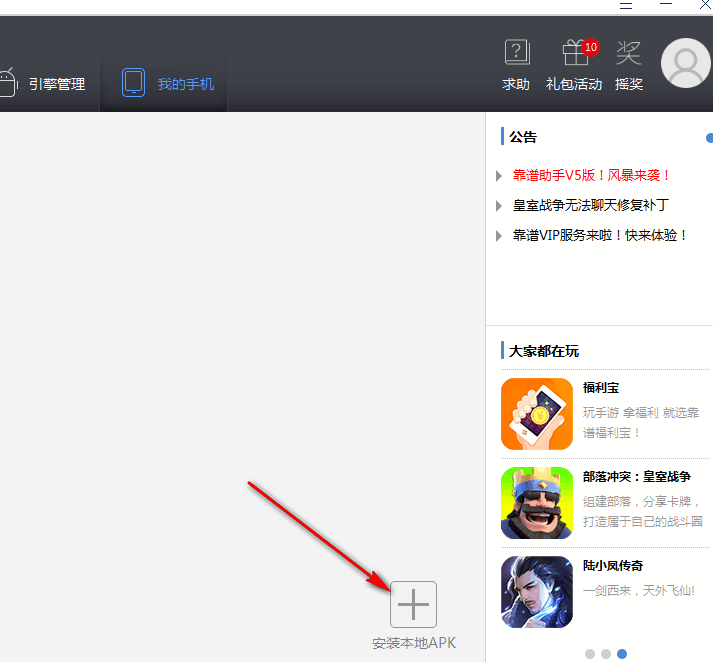Switch to the 引擎管理 tab
Viewport: 713px width, 662px height.
44,83
